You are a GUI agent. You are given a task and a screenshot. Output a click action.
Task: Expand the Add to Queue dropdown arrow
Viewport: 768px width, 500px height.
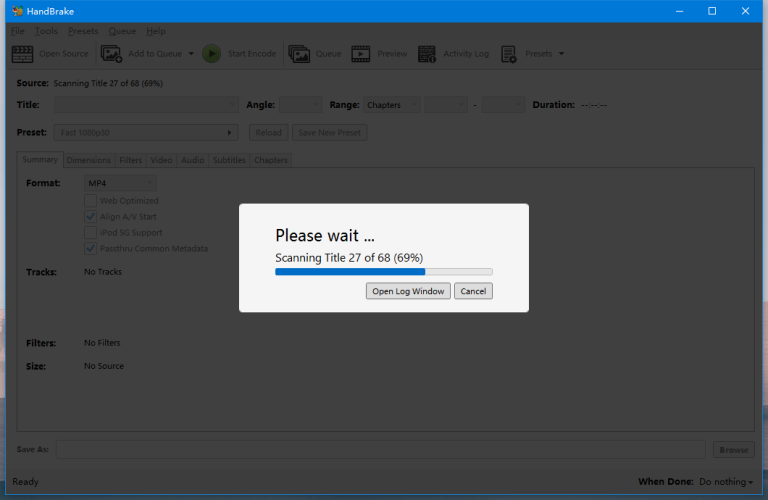pos(191,54)
